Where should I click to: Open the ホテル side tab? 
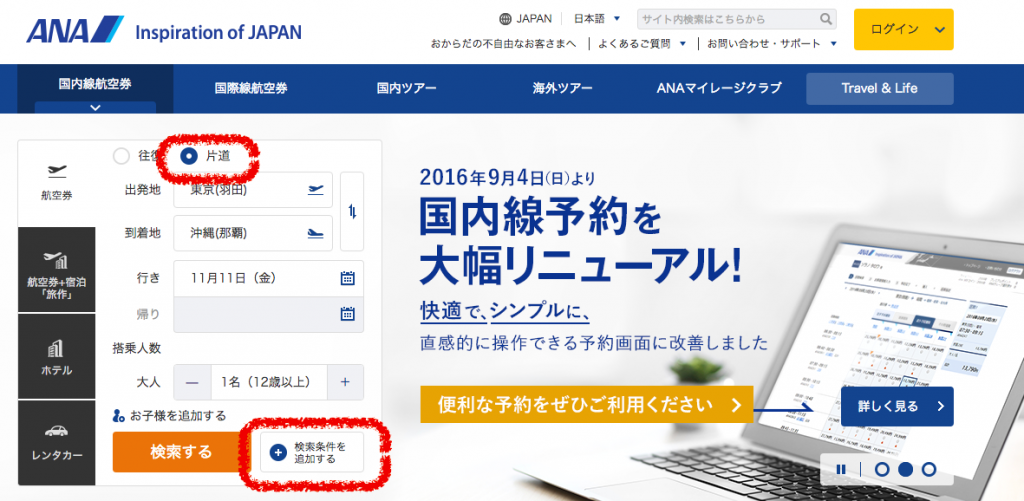[x=57, y=356]
